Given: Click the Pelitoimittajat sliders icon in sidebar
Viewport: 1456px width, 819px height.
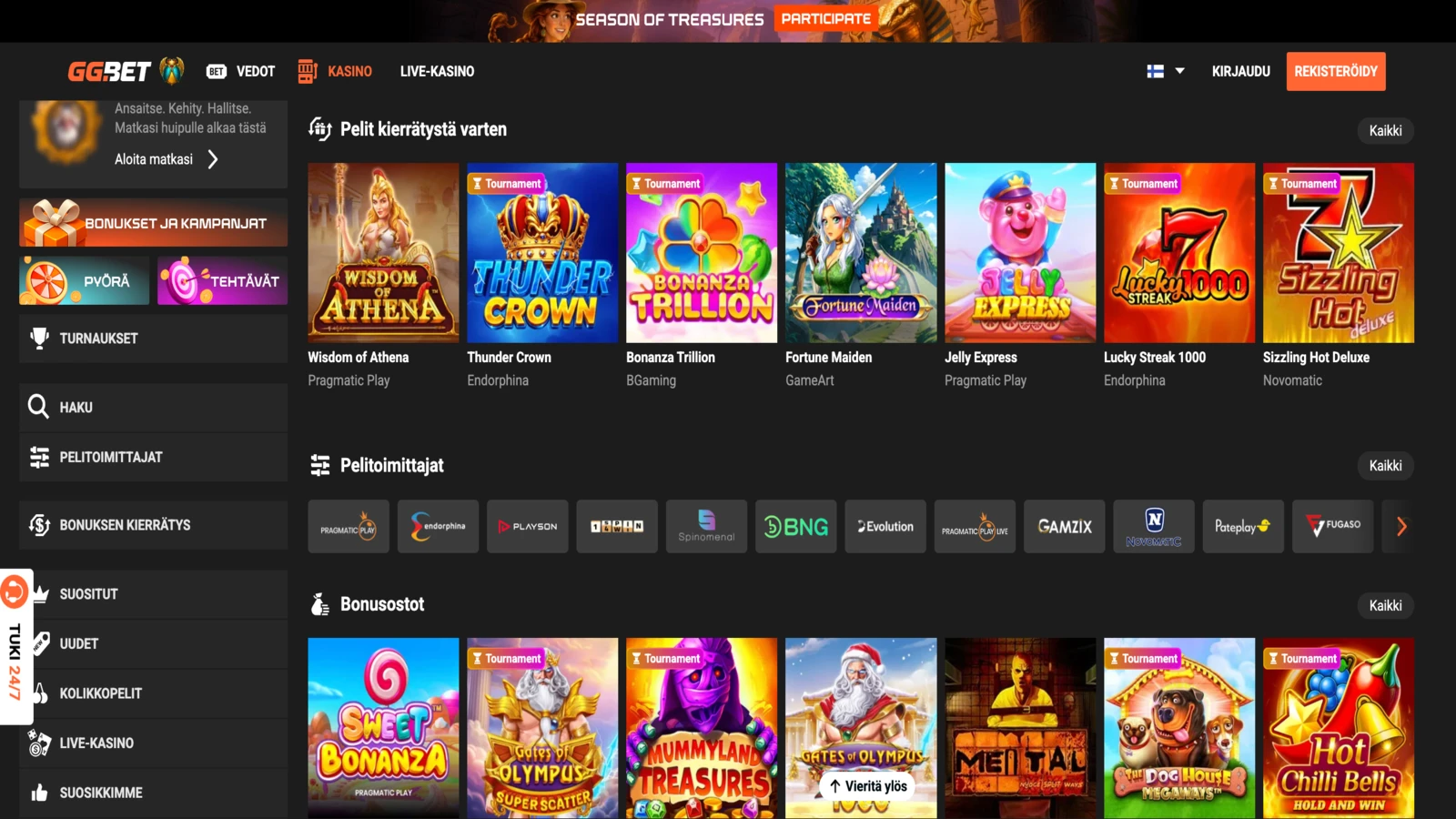Looking at the screenshot, I should pos(39,457).
